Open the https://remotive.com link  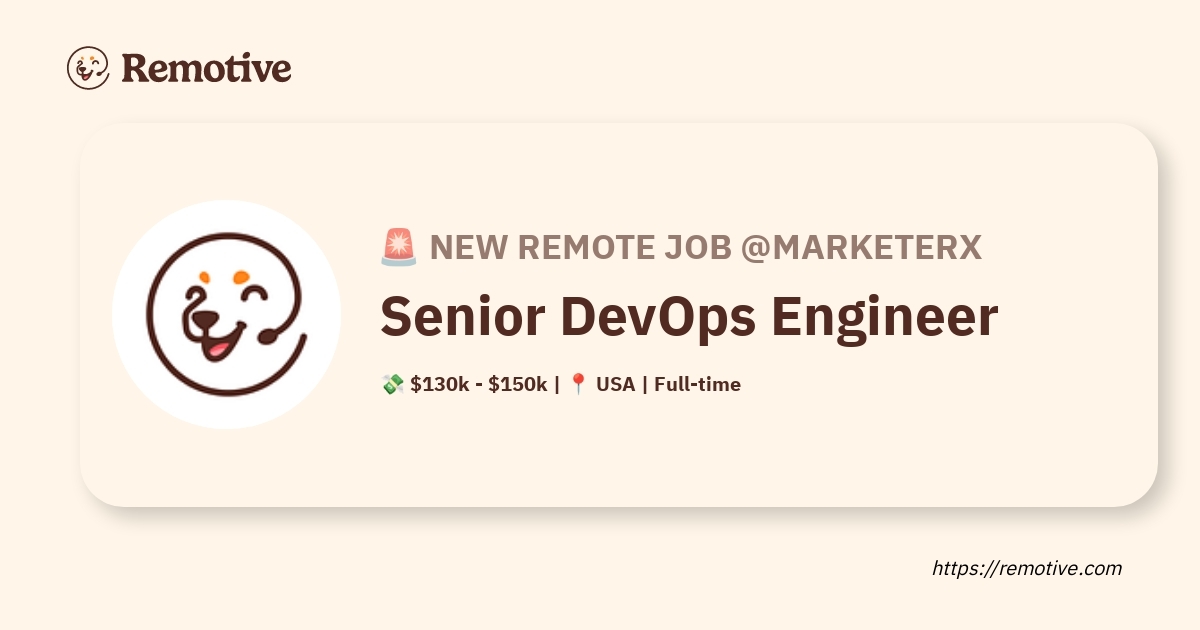[x=1027, y=568]
